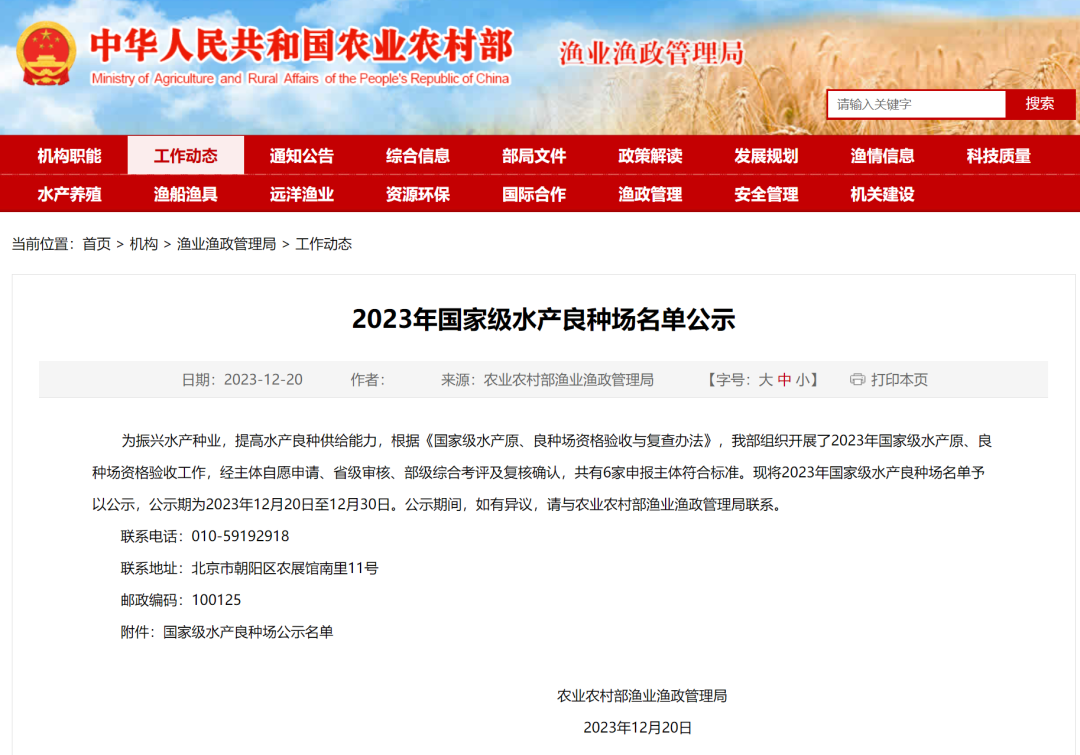Click the 中华人民共和国农业农村部 header title

pos(302,45)
